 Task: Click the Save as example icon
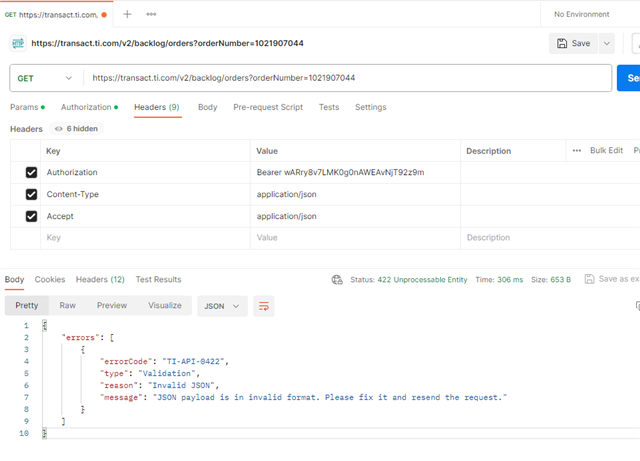click(x=589, y=279)
